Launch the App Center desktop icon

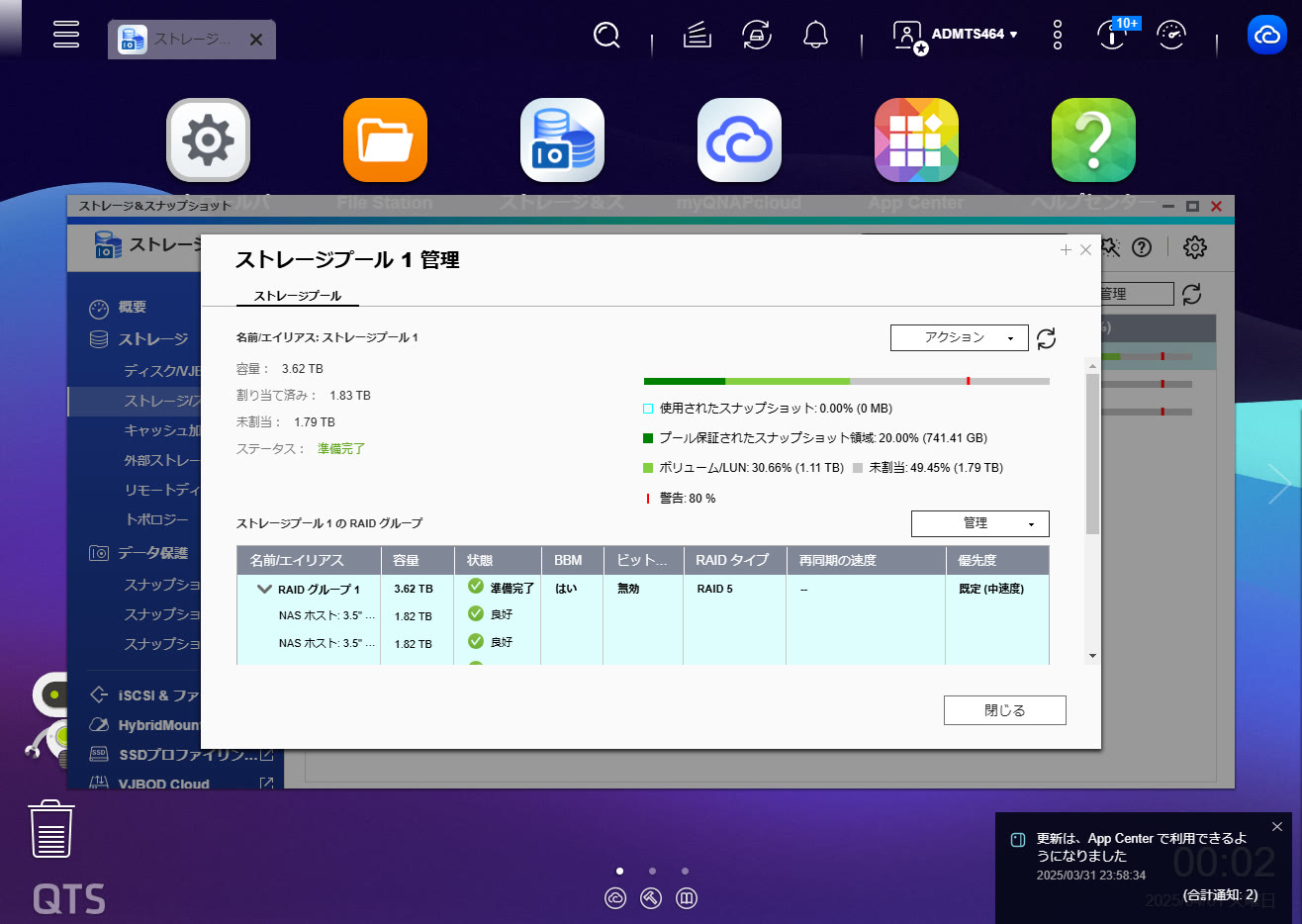point(916,140)
